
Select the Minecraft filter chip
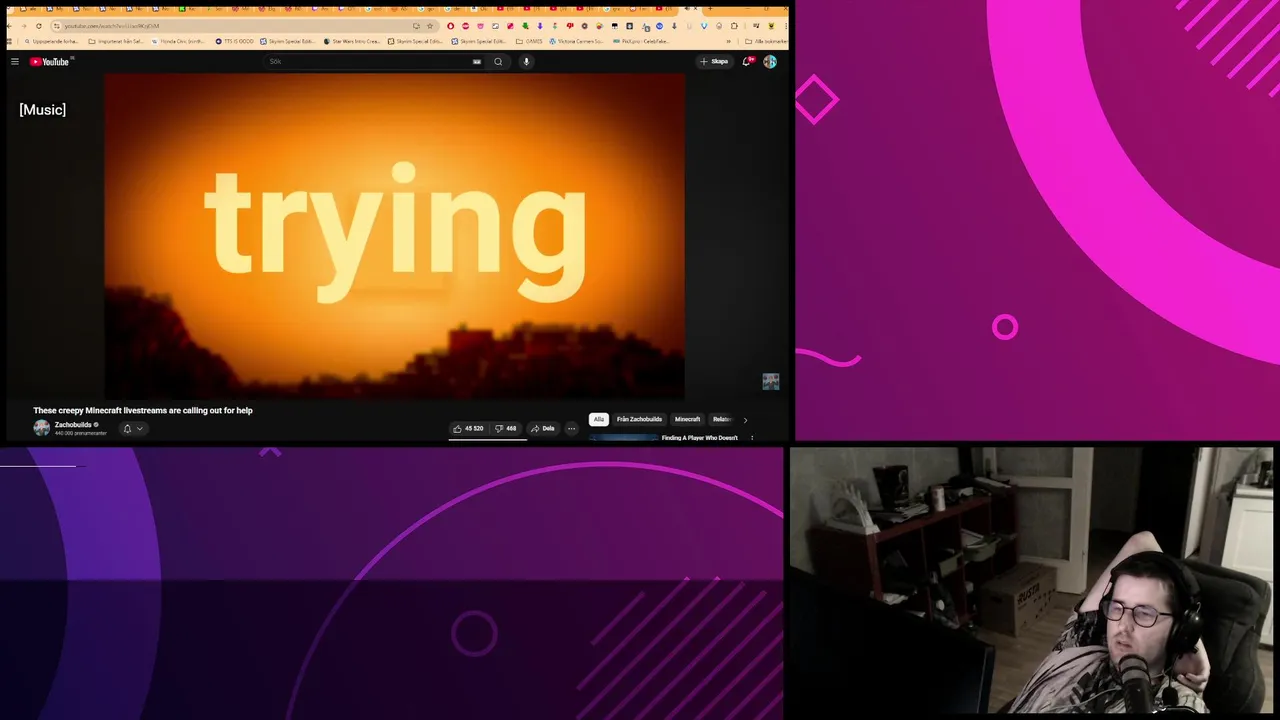pyautogui.click(x=687, y=419)
